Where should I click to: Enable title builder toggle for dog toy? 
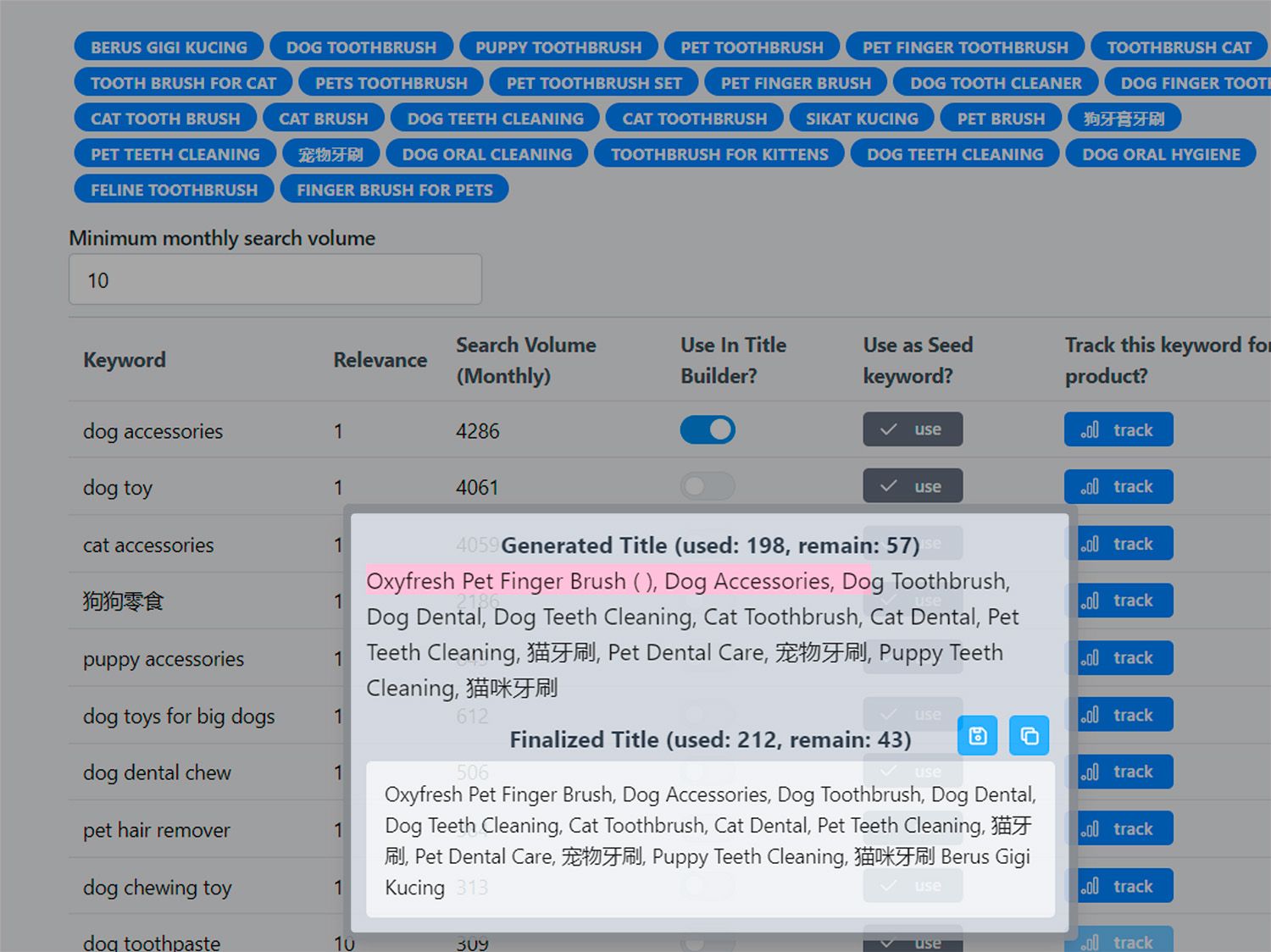click(708, 486)
